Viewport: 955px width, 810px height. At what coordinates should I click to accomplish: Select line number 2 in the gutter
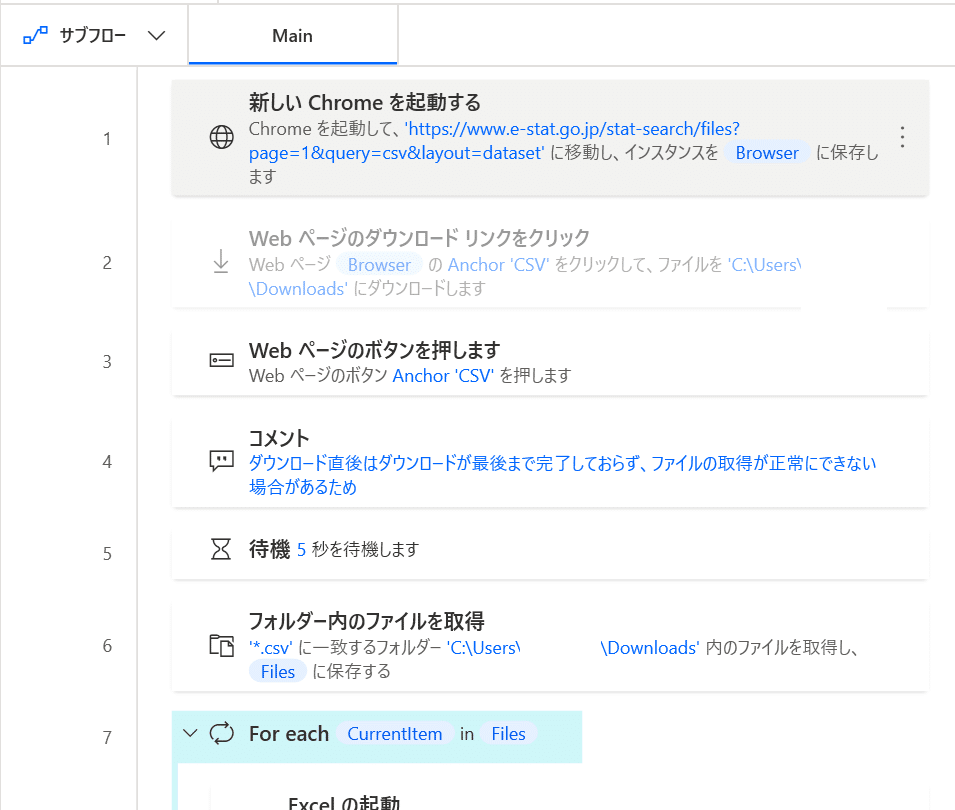coord(107,262)
